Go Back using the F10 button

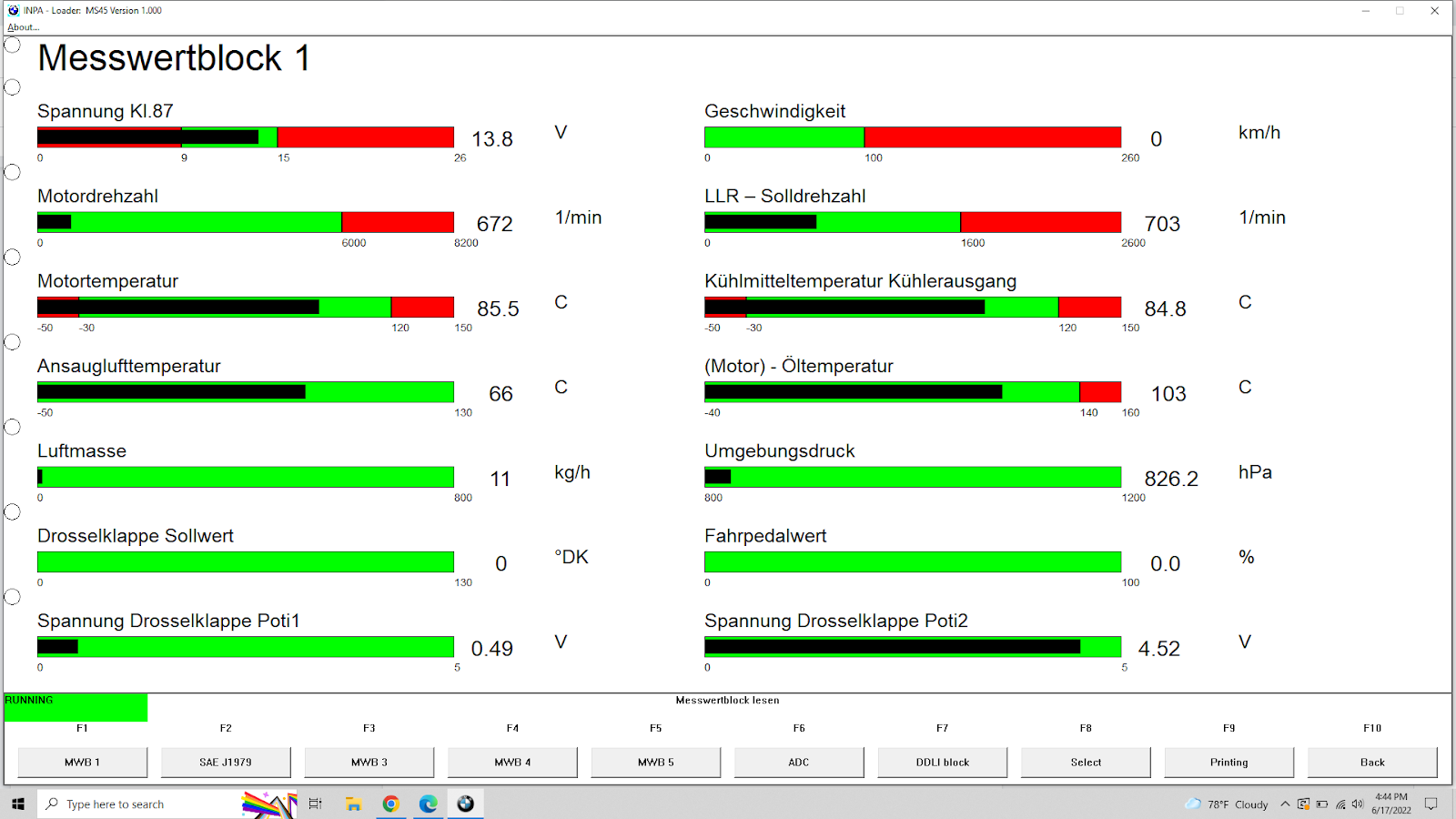tap(1372, 763)
